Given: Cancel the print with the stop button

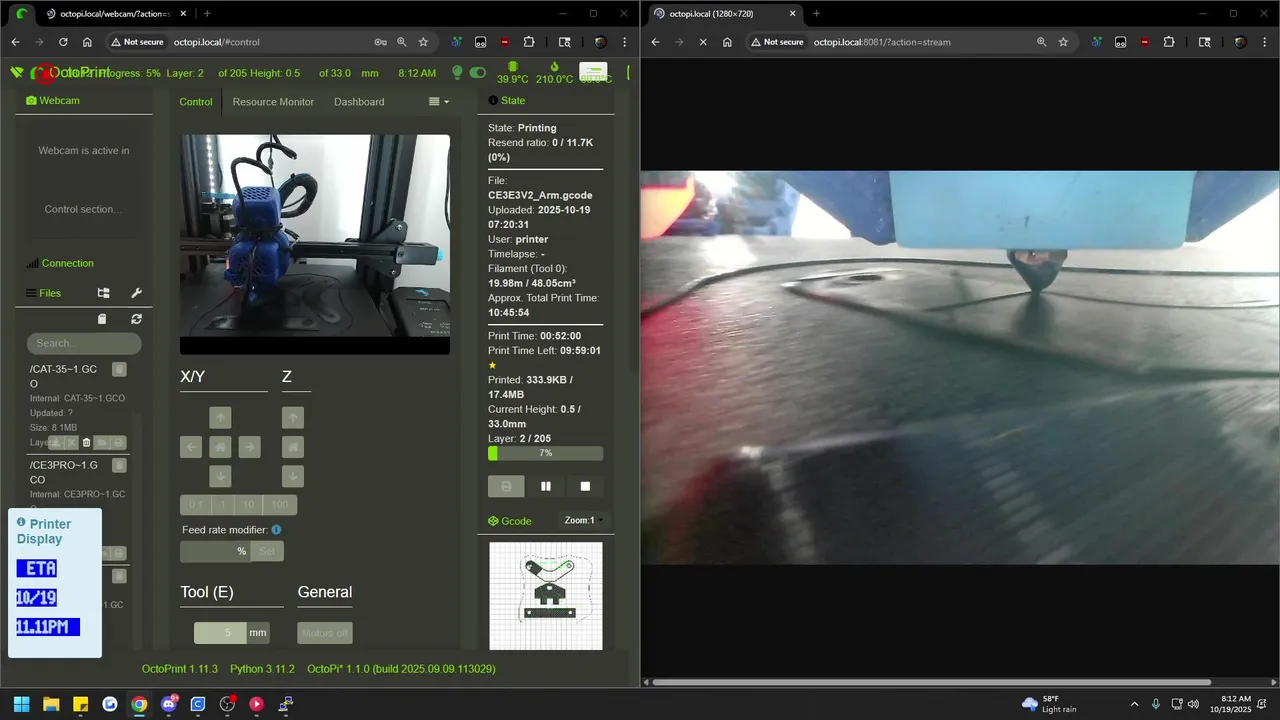Looking at the screenshot, I should pyautogui.click(x=585, y=486).
